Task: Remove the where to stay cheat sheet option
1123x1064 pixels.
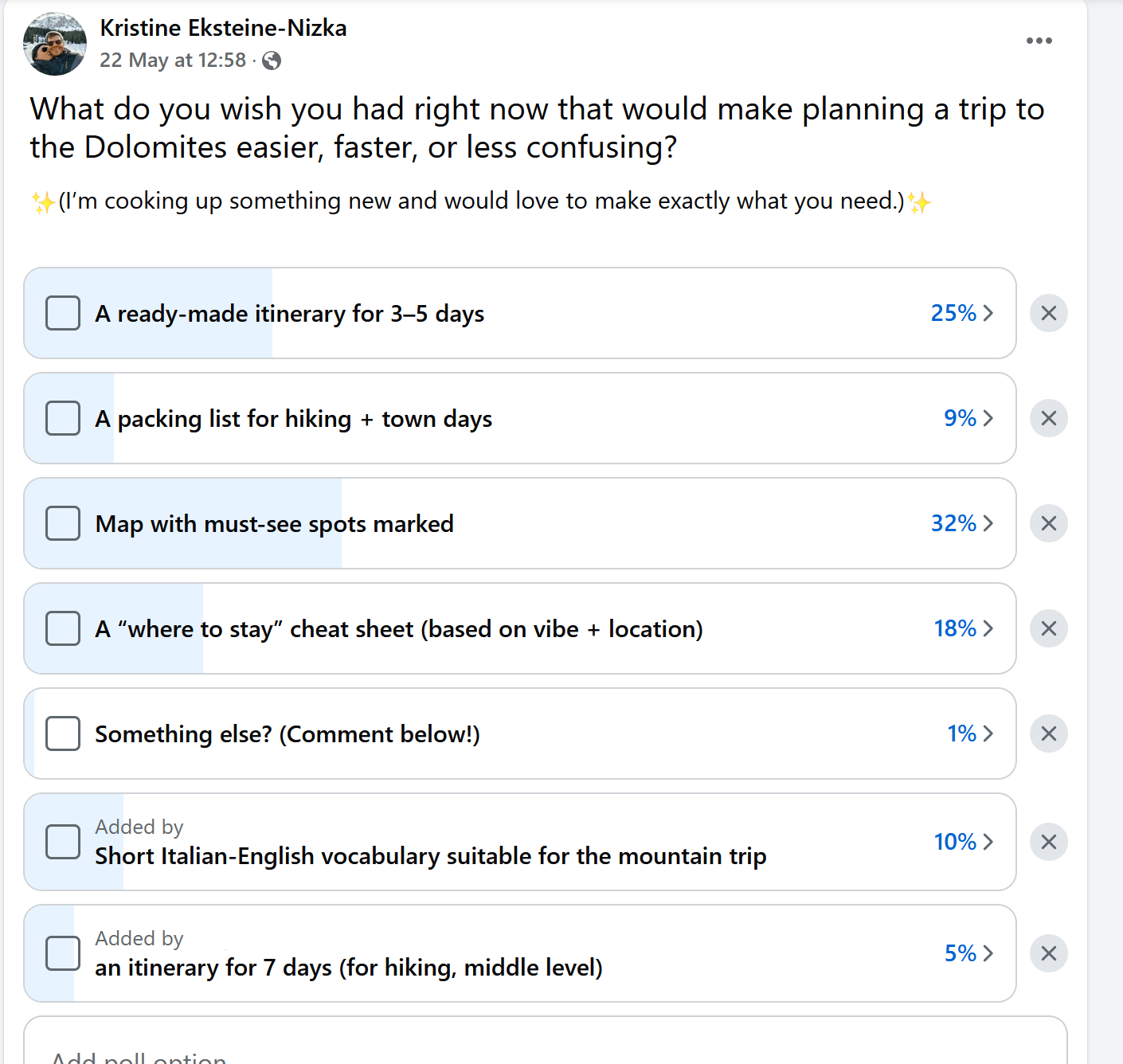Action: coord(1049,628)
